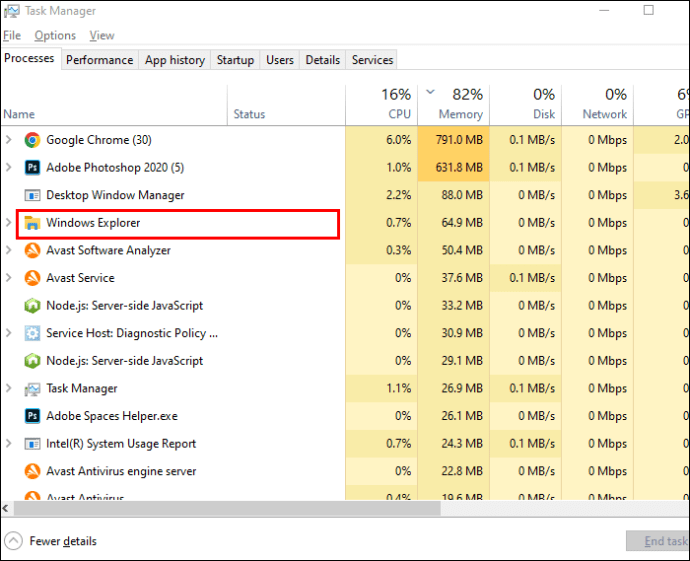Sort by the Network column header
Image resolution: width=690 pixels, height=561 pixels.
pyautogui.click(x=598, y=106)
